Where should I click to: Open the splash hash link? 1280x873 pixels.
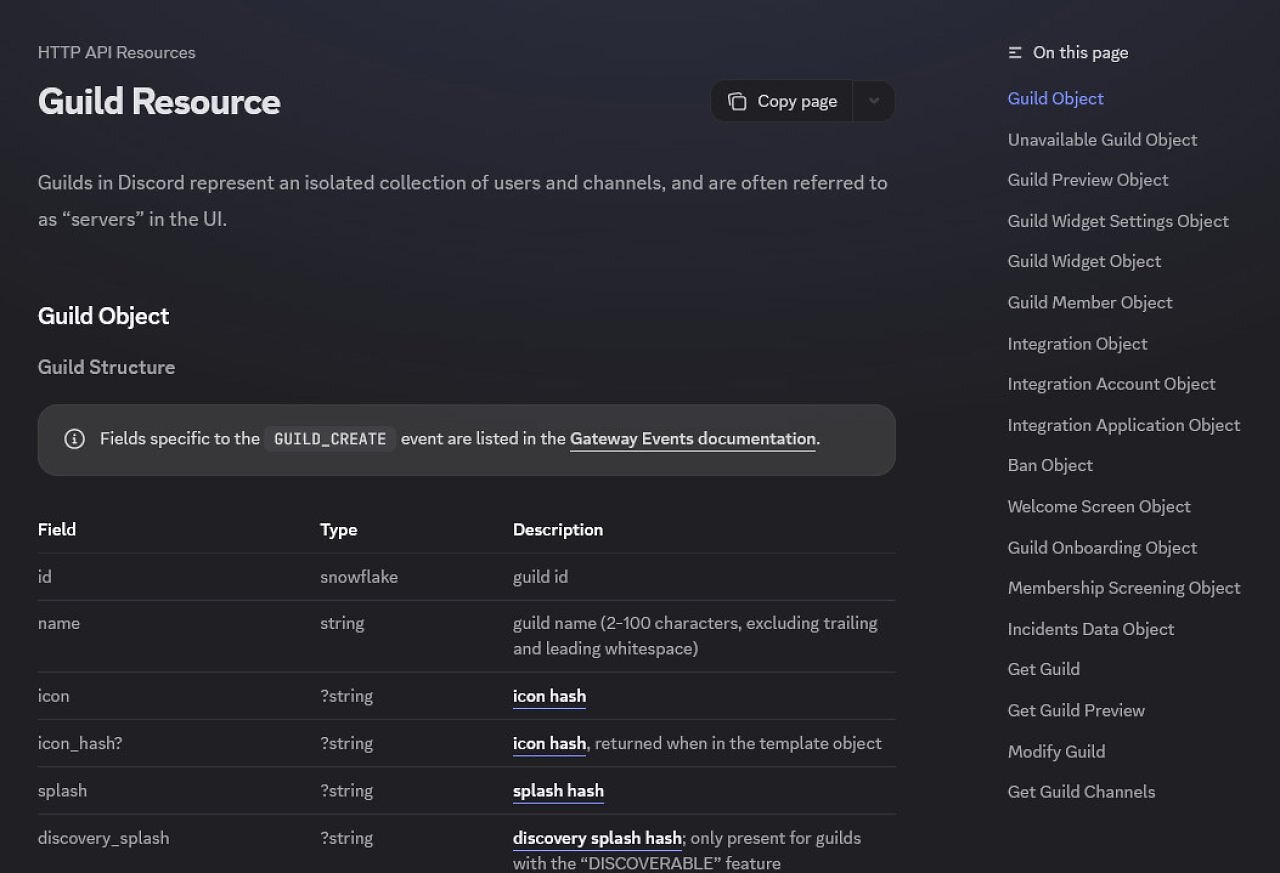[x=558, y=790]
